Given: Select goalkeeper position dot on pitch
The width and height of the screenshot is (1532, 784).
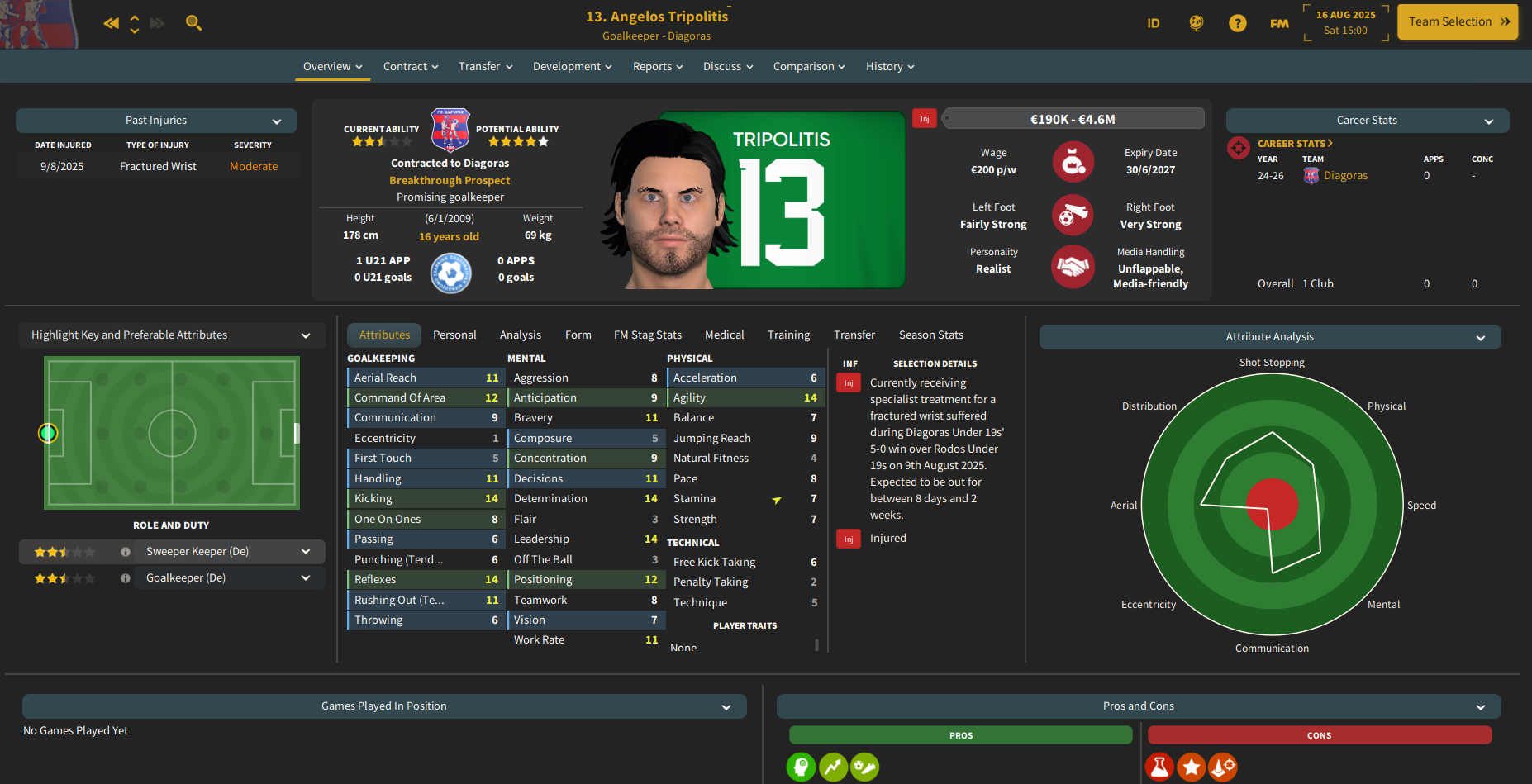Looking at the screenshot, I should click(48, 433).
